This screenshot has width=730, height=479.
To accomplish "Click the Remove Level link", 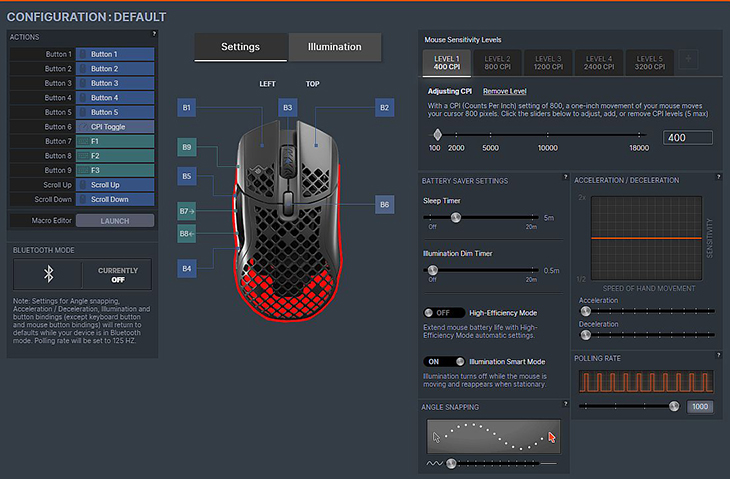I will click(x=505, y=91).
